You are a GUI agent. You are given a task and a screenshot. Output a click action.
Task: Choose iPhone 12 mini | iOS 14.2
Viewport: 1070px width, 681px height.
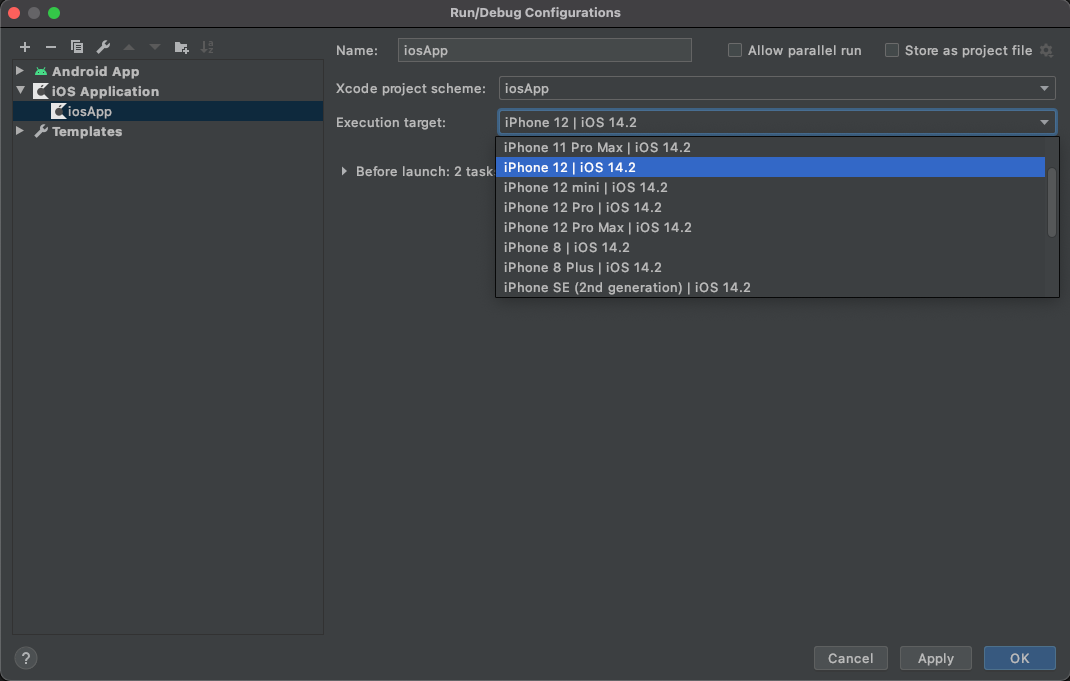[770, 187]
